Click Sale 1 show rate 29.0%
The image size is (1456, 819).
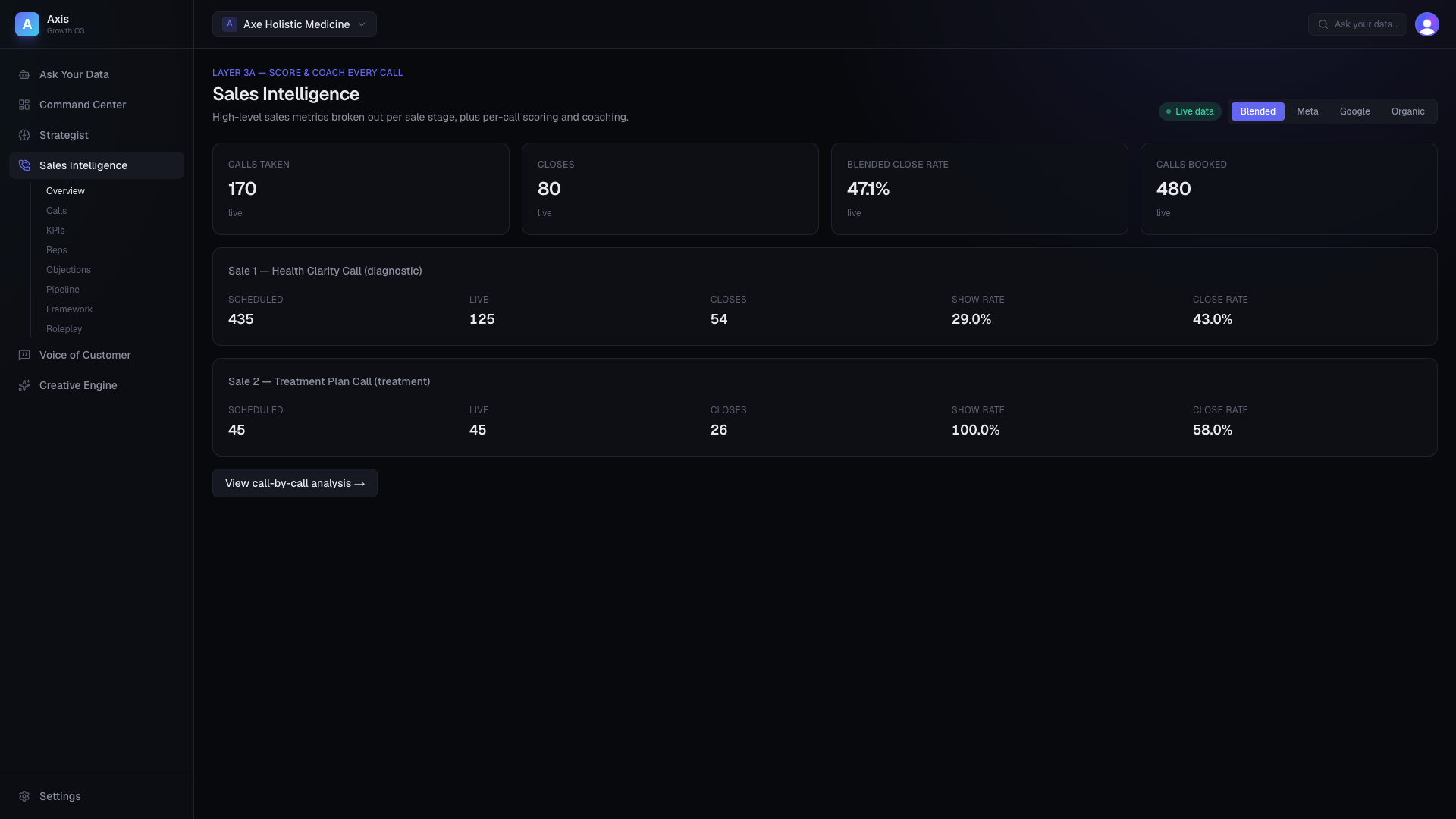click(x=971, y=319)
